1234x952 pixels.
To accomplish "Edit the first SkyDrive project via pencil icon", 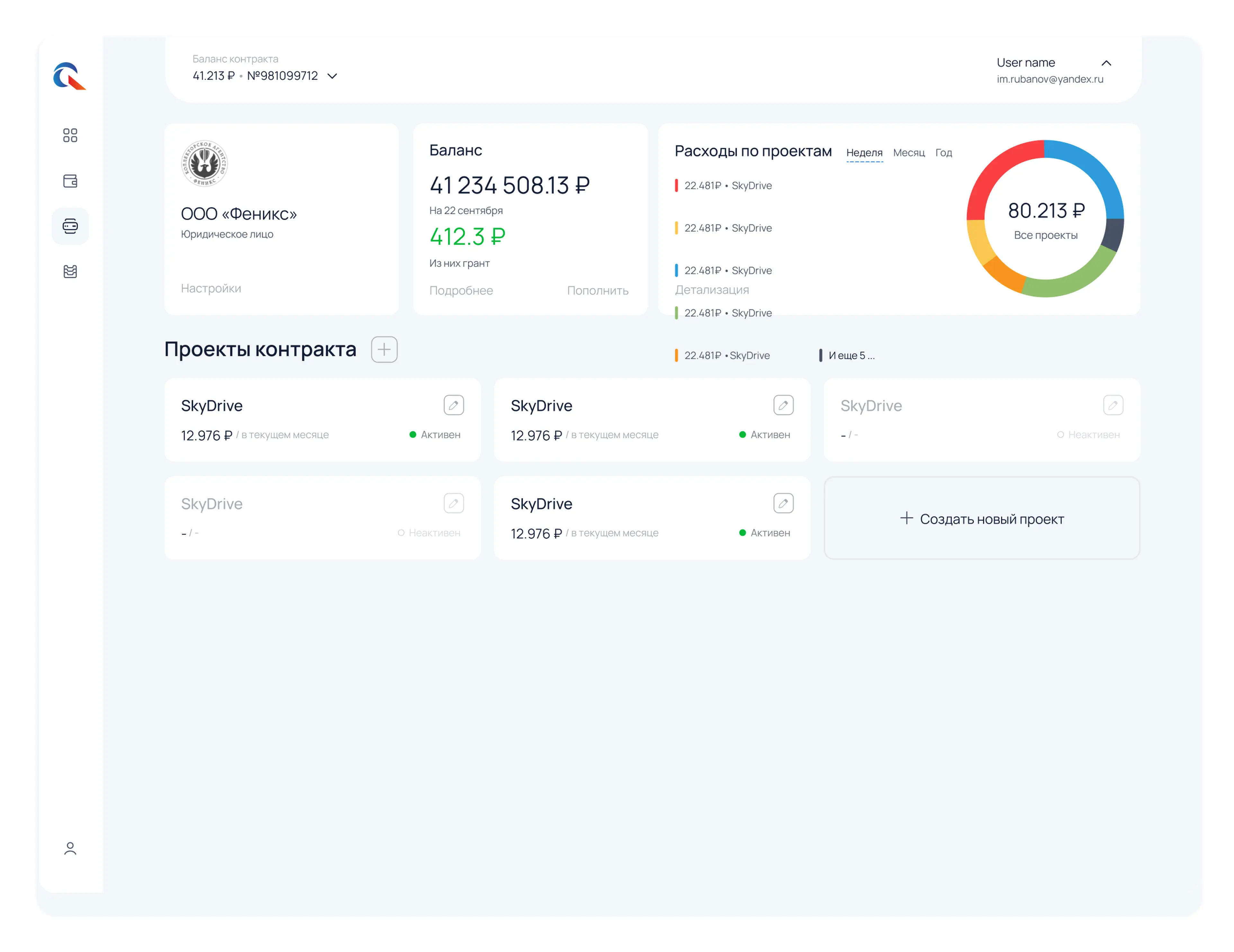I will [454, 405].
